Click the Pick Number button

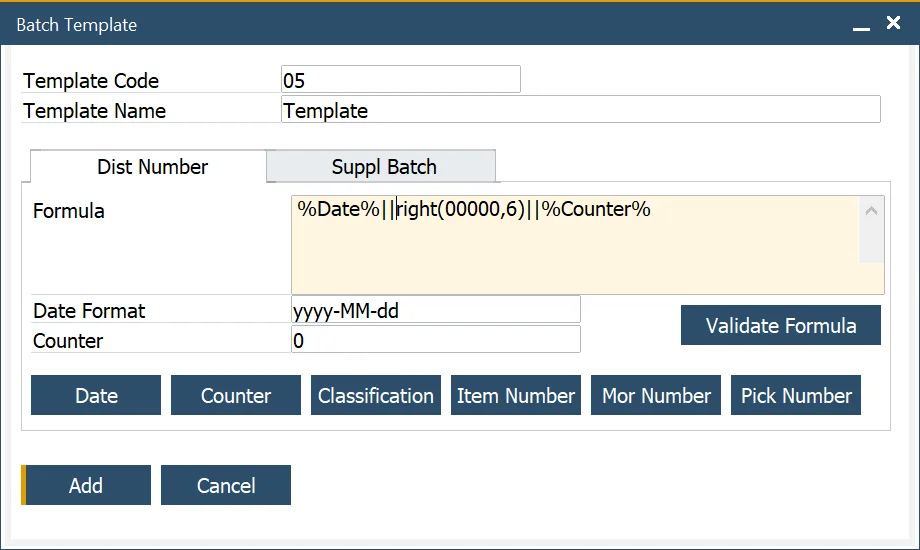click(796, 396)
